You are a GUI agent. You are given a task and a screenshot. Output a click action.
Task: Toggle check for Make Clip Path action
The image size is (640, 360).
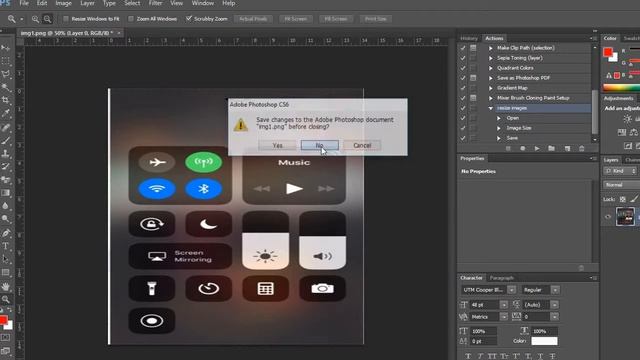click(x=463, y=48)
